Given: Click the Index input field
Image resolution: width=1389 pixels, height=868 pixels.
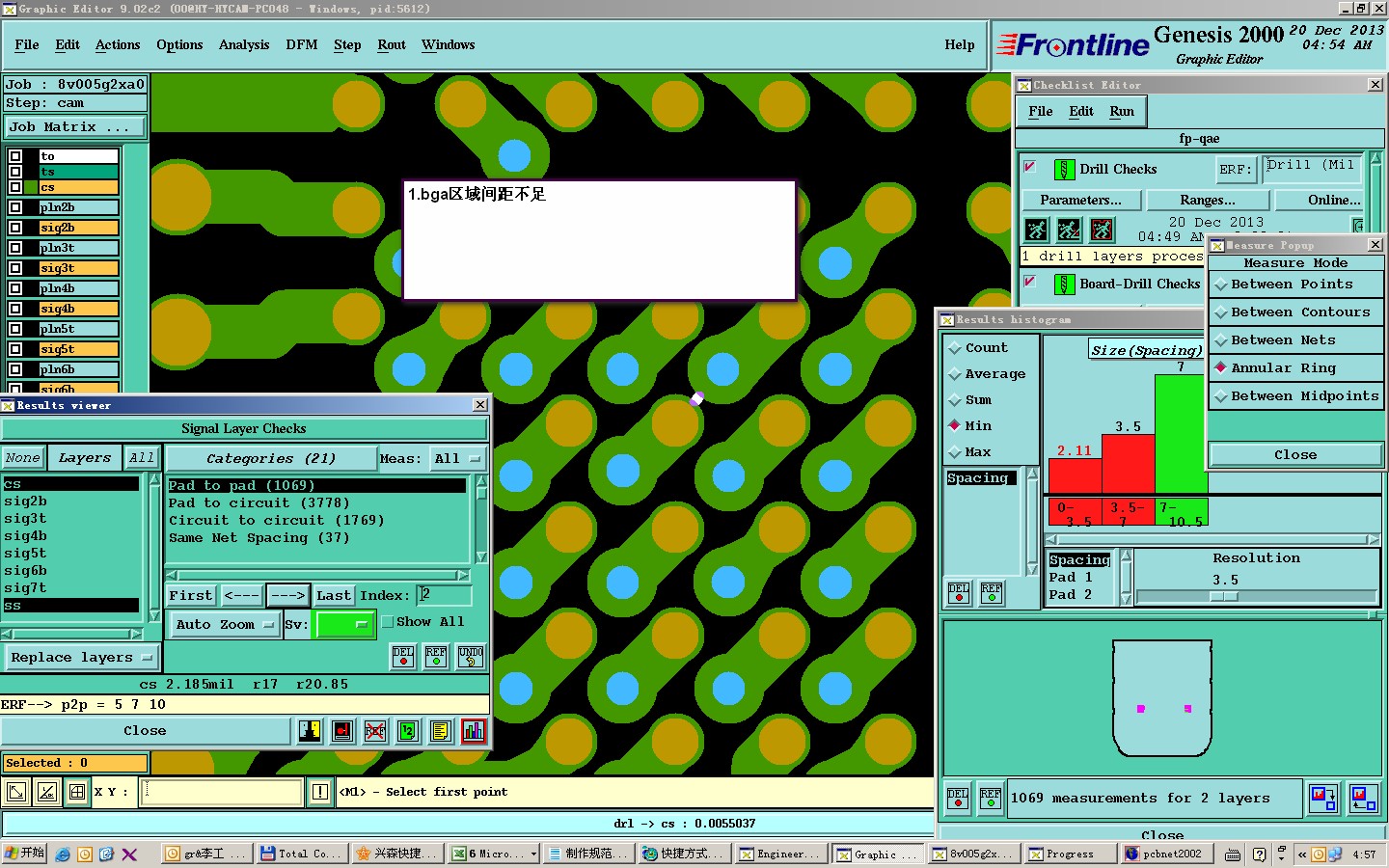Looking at the screenshot, I should (x=444, y=595).
